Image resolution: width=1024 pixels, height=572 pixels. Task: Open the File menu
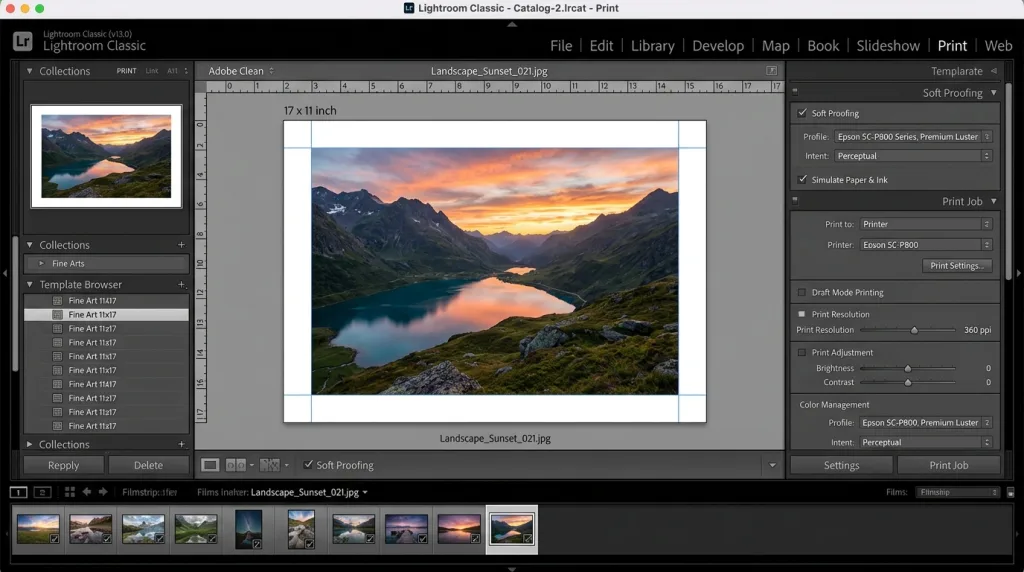(560, 46)
